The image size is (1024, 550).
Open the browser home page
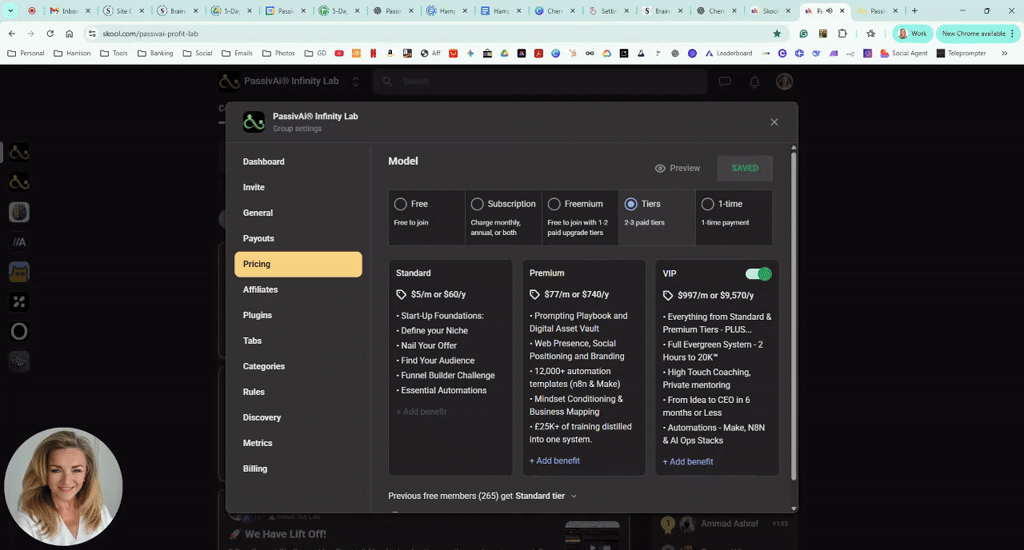(69, 33)
